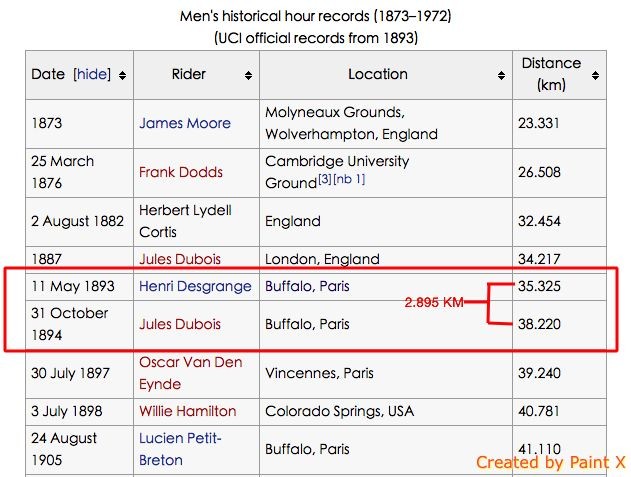
Task: Toggle the [hide] control in the Date header
Action: pos(92,74)
